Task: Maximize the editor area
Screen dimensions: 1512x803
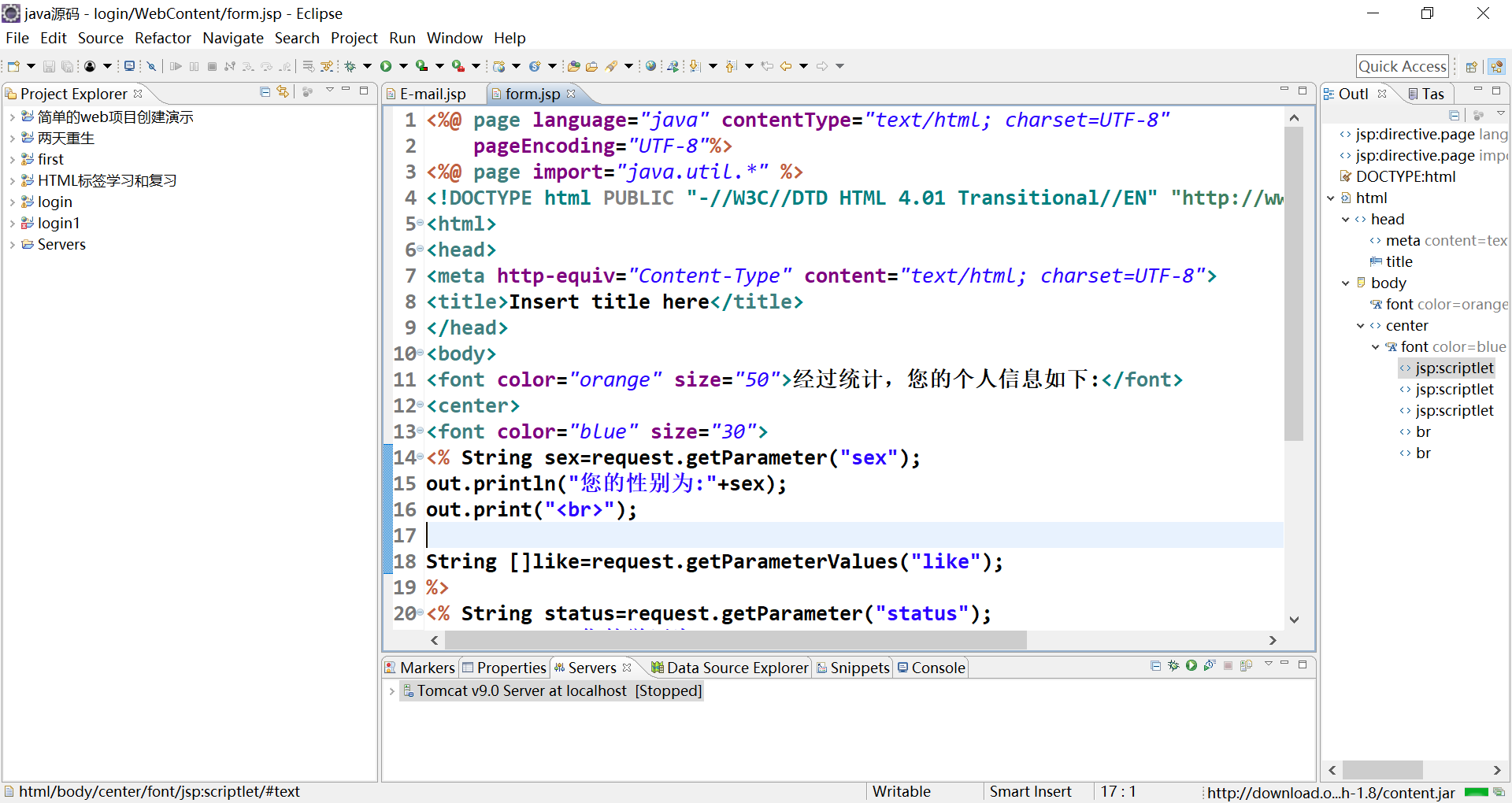Action: (1303, 91)
